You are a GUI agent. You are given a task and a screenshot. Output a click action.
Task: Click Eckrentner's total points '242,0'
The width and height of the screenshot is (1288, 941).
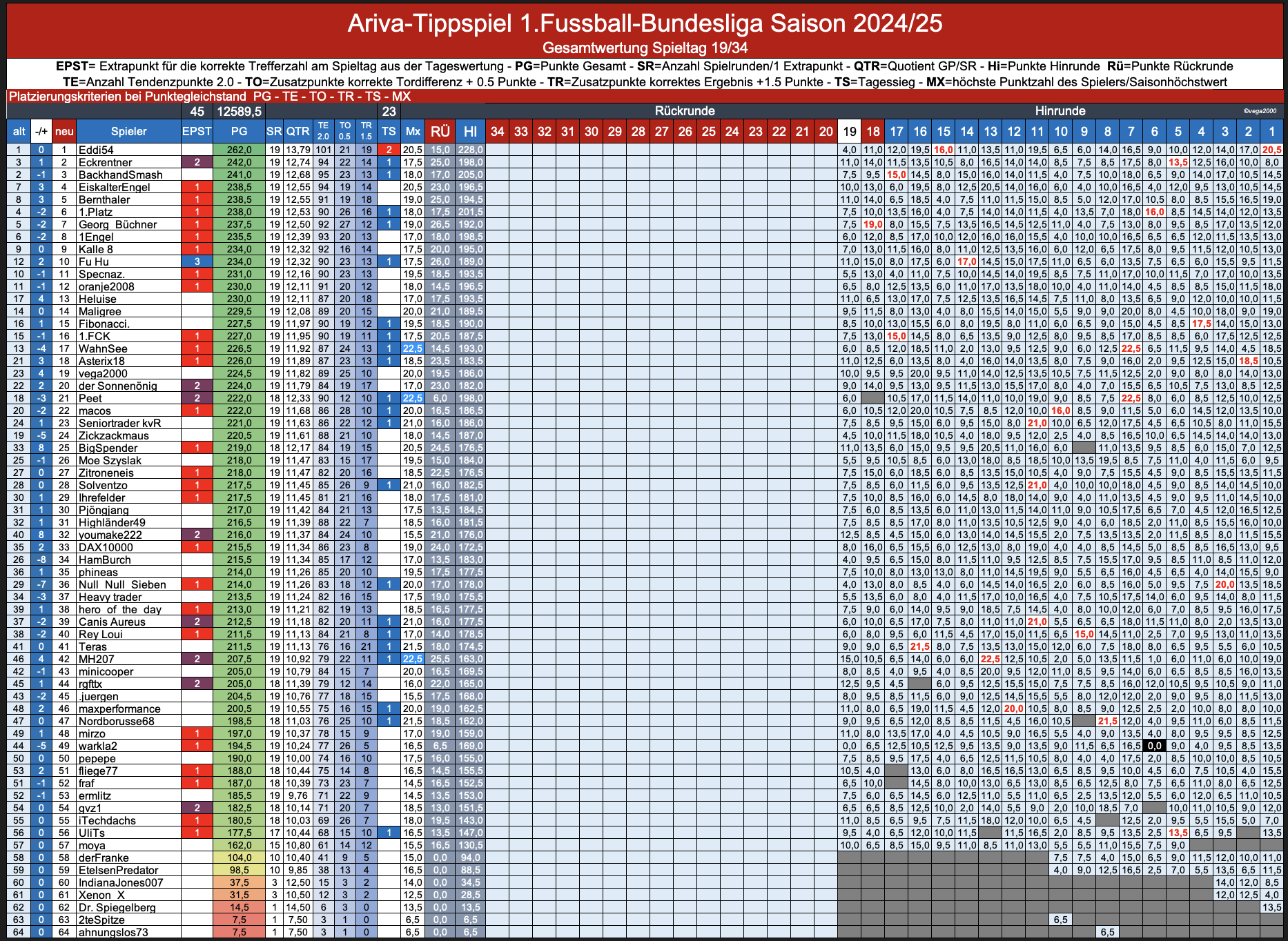coord(239,162)
